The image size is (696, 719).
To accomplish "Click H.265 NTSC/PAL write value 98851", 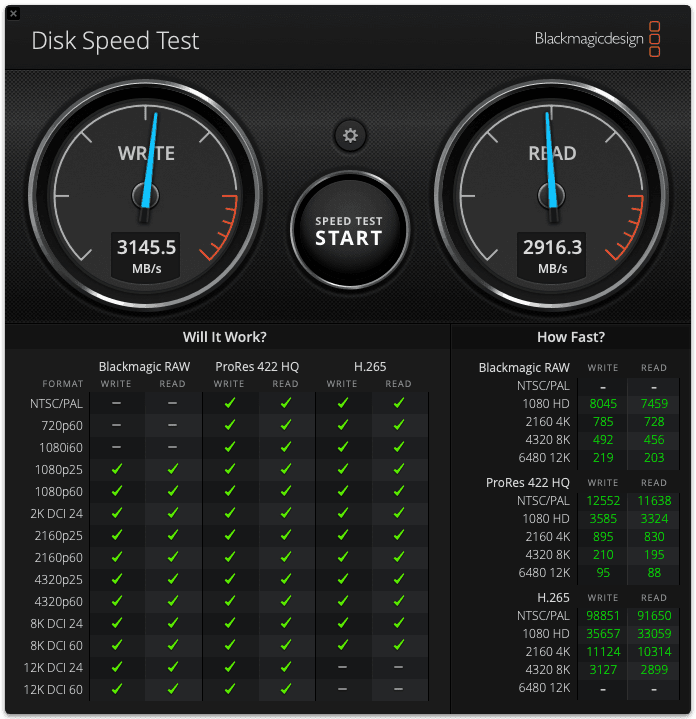I will 603,616.
